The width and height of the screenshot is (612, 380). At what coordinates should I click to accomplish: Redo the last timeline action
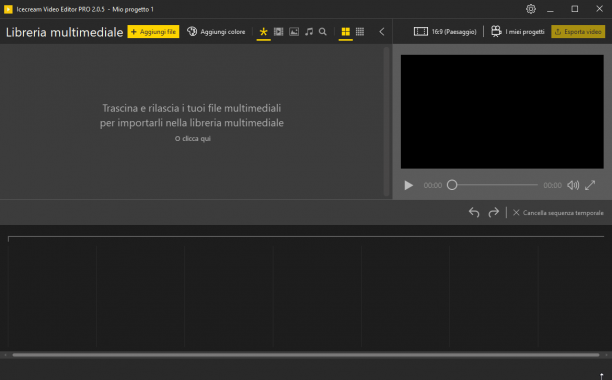pyautogui.click(x=493, y=213)
